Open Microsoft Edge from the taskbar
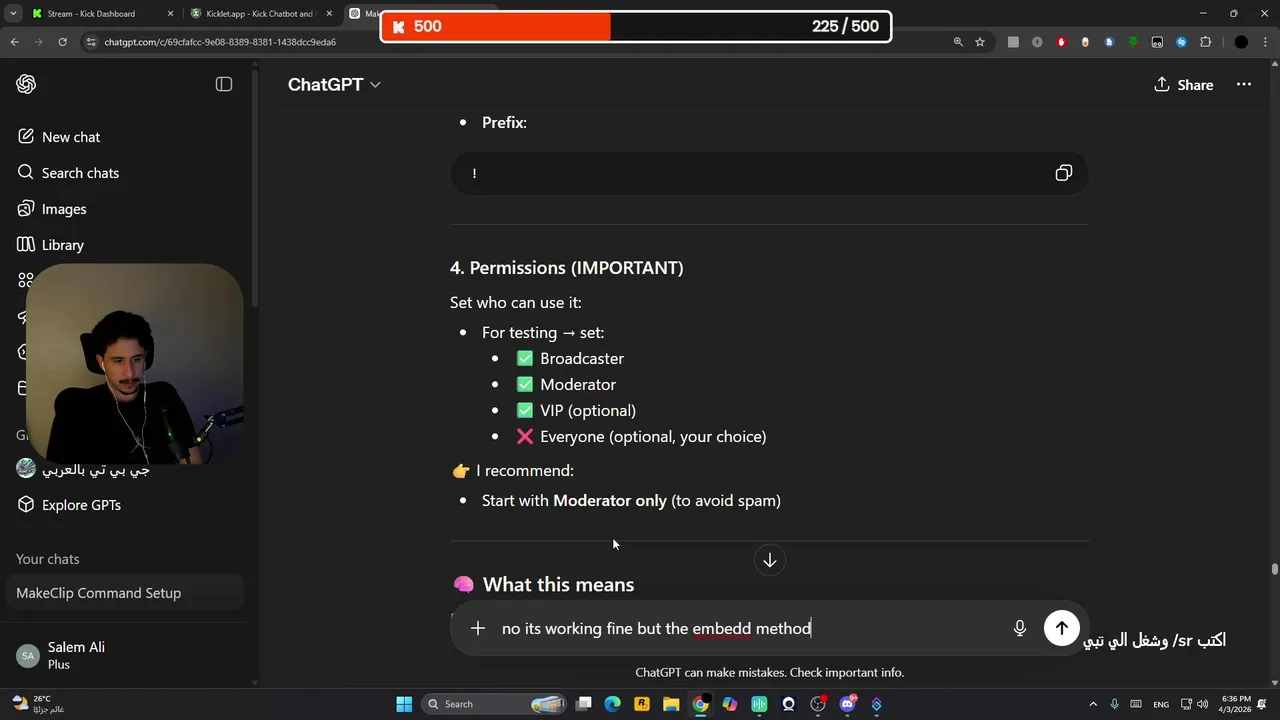This screenshot has width=1280, height=720. (x=613, y=704)
